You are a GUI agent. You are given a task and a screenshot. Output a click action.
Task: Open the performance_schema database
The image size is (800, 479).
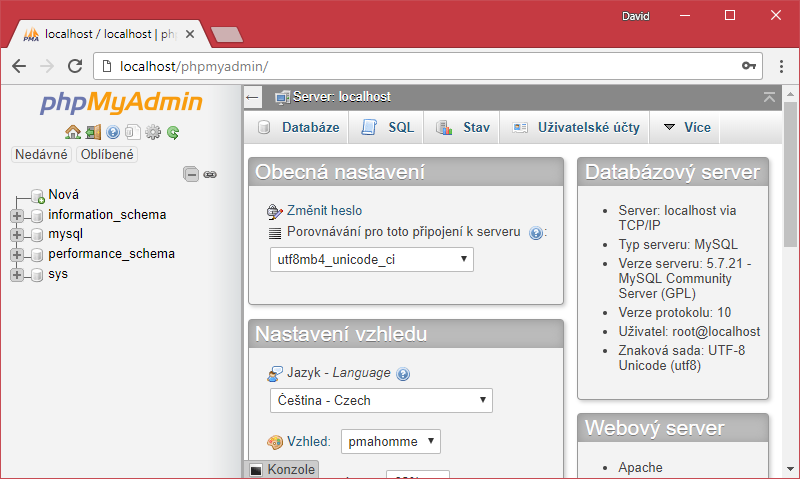(x=111, y=254)
